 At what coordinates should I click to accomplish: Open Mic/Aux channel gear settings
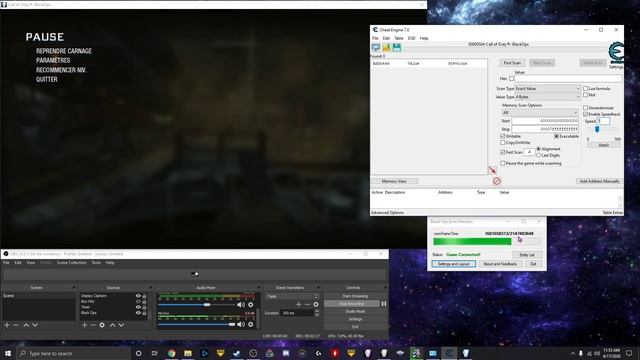(x=251, y=324)
